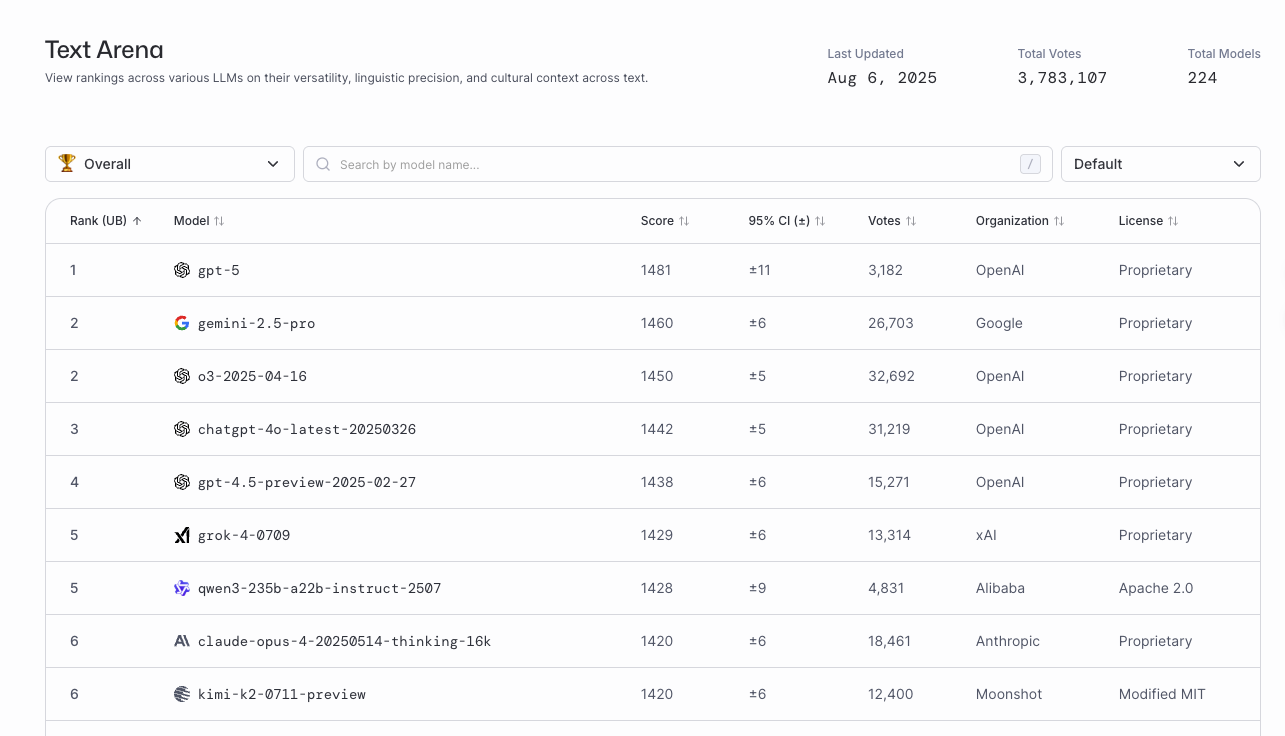Viewport: 1285px width, 736px height.
Task: Click the ±9 confidence interval cell
Action: (758, 588)
